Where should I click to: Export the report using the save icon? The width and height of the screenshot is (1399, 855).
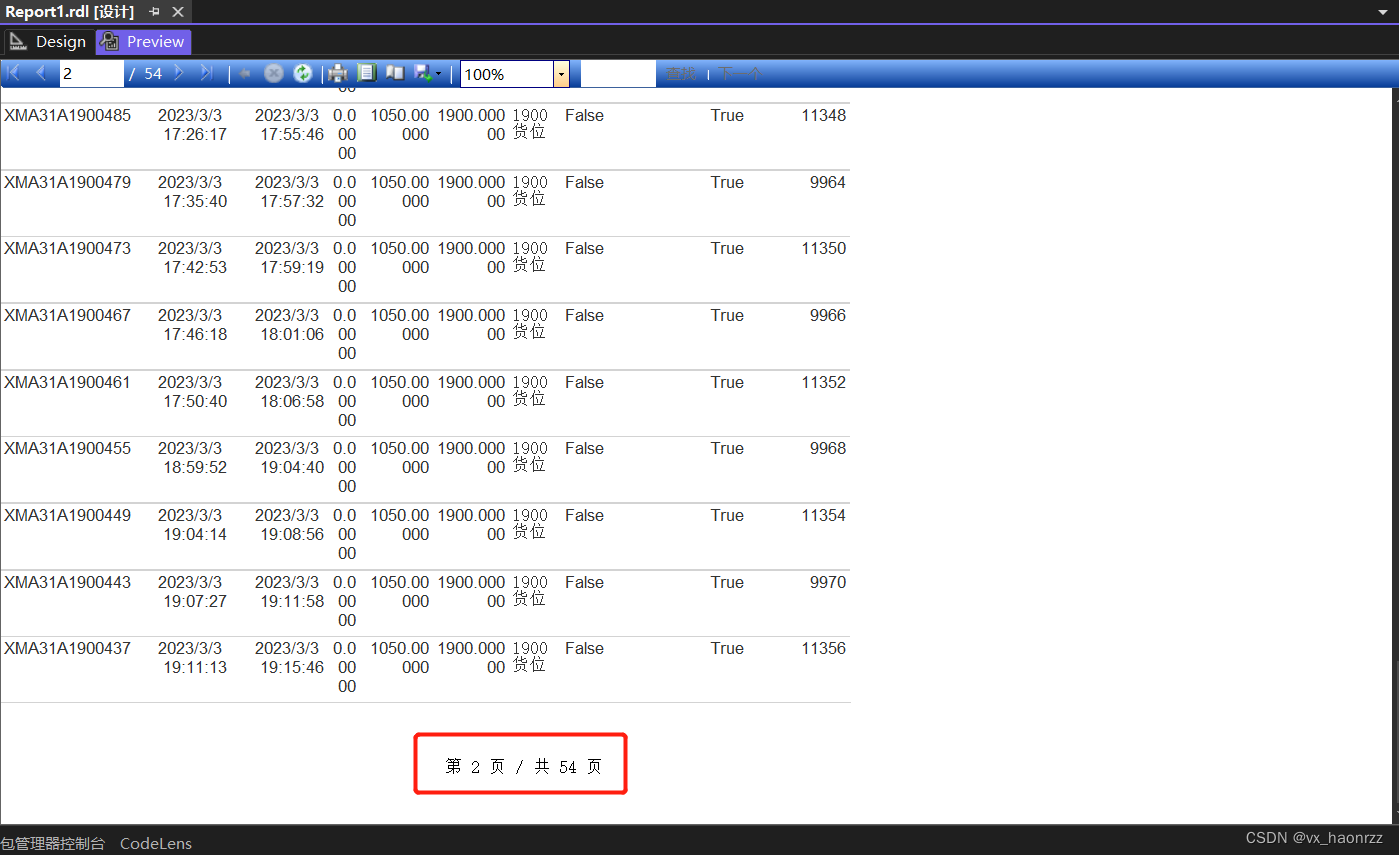tap(421, 72)
